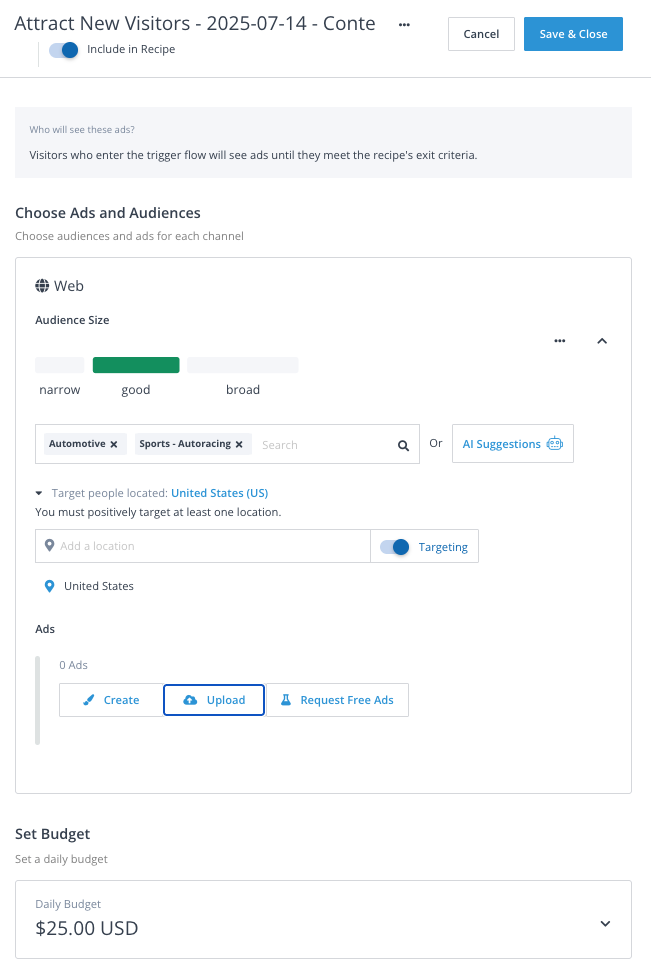This screenshot has height=978, width=651.
Task: Click the green good audience size bar
Action: point(136,365)
